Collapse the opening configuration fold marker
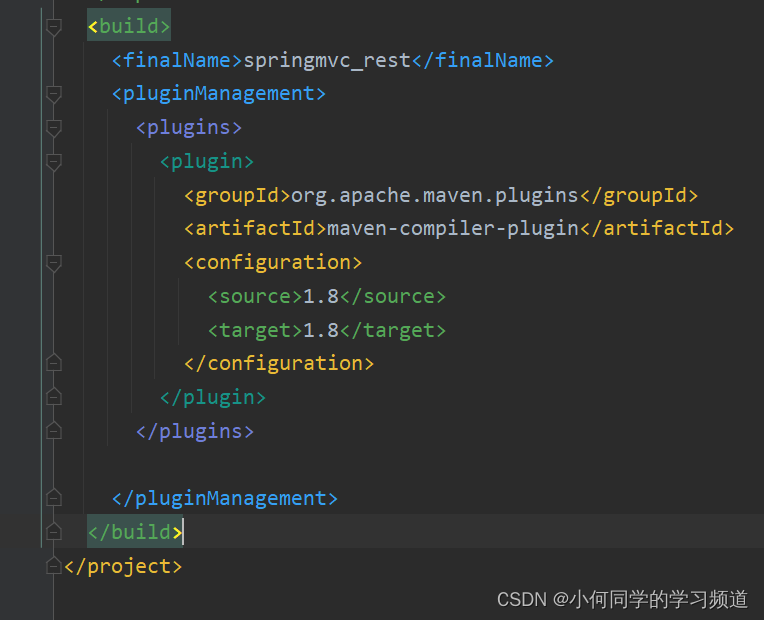 (x=54, y=263)
